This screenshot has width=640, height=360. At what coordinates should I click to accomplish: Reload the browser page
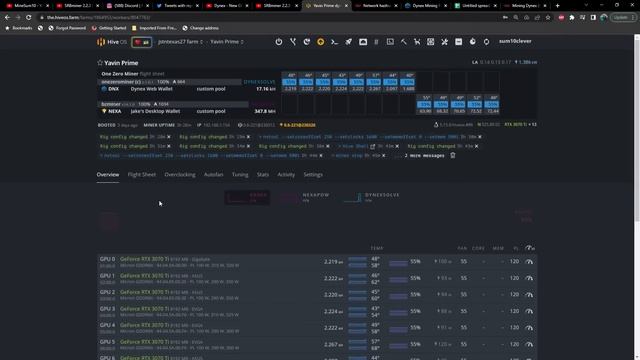click(x=29, y=18)
